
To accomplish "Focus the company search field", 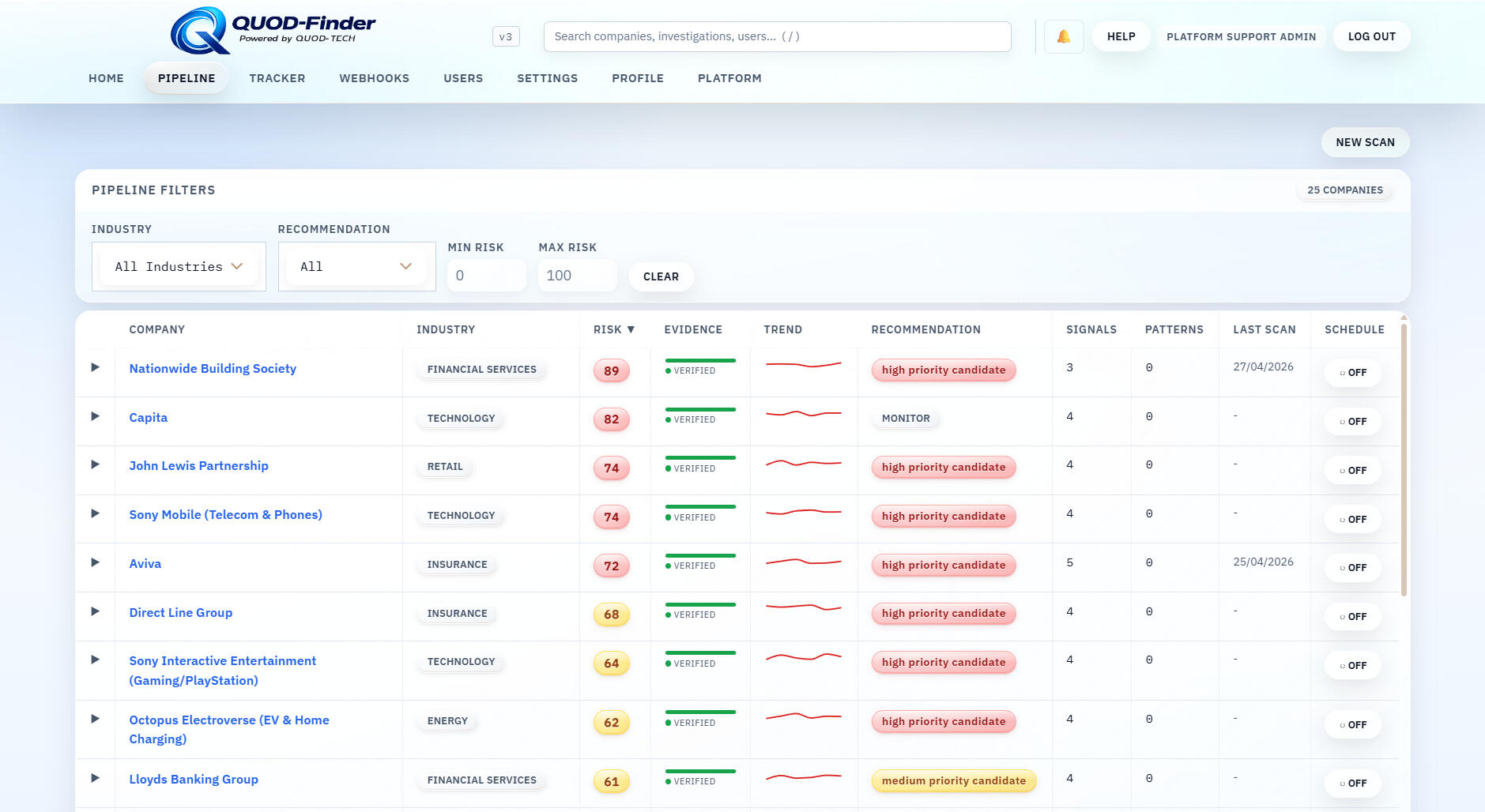I will click(777, 36).
